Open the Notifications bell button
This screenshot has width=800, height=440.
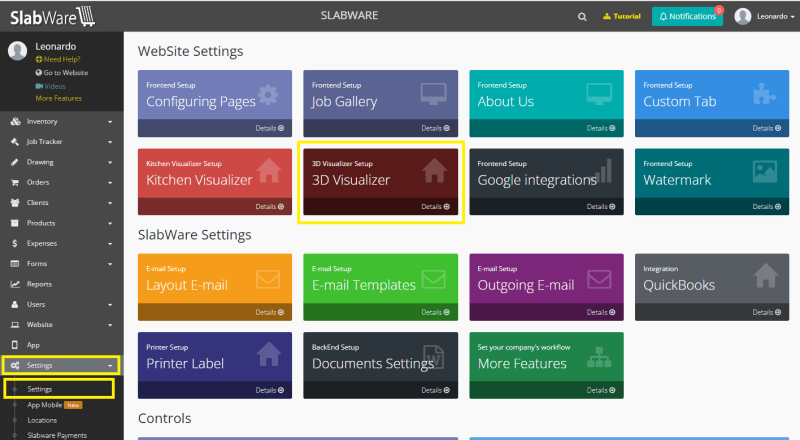(x=687, y=16)
